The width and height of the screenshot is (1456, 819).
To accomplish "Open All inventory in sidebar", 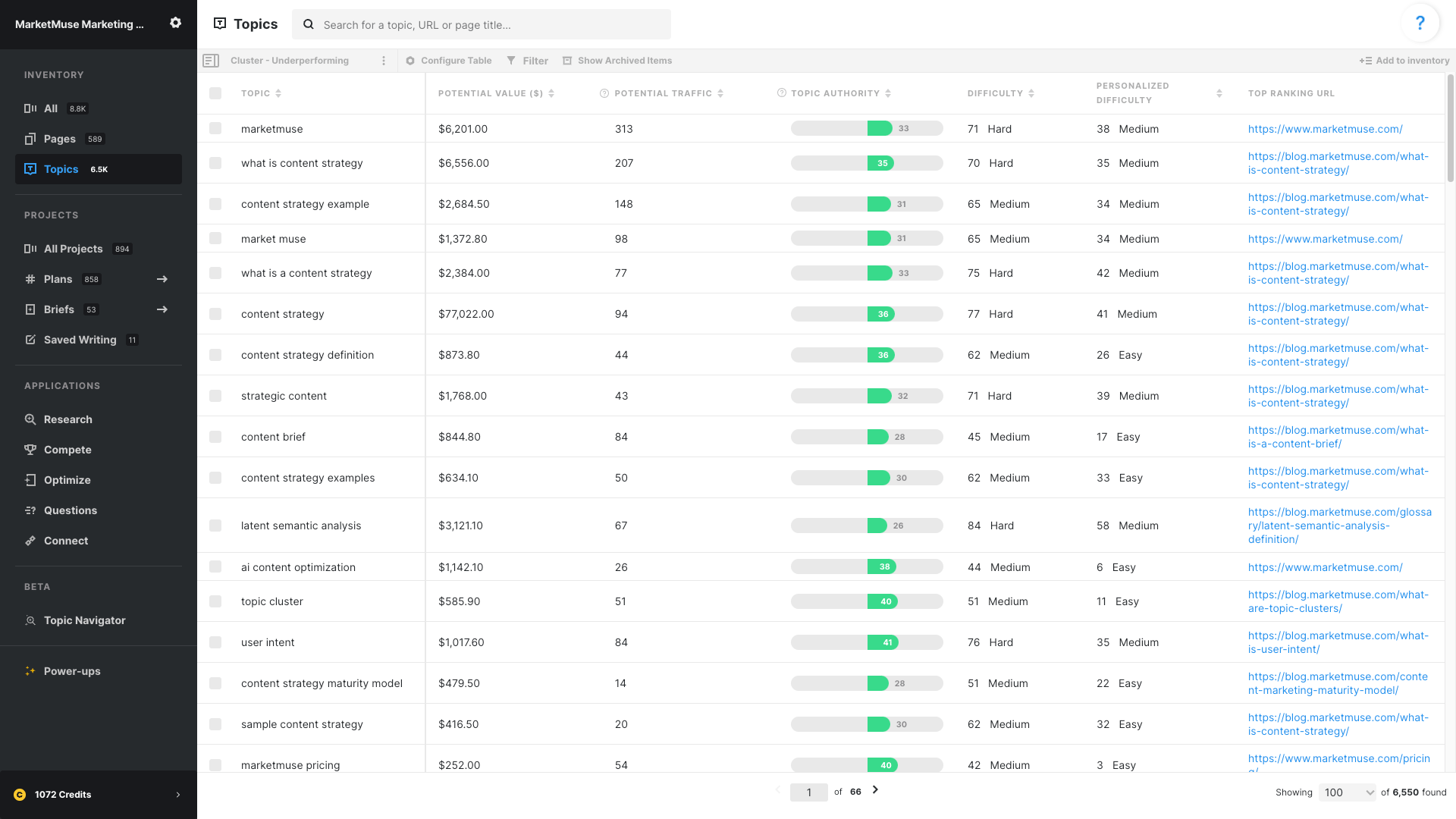I will click(x=99, y=108).
